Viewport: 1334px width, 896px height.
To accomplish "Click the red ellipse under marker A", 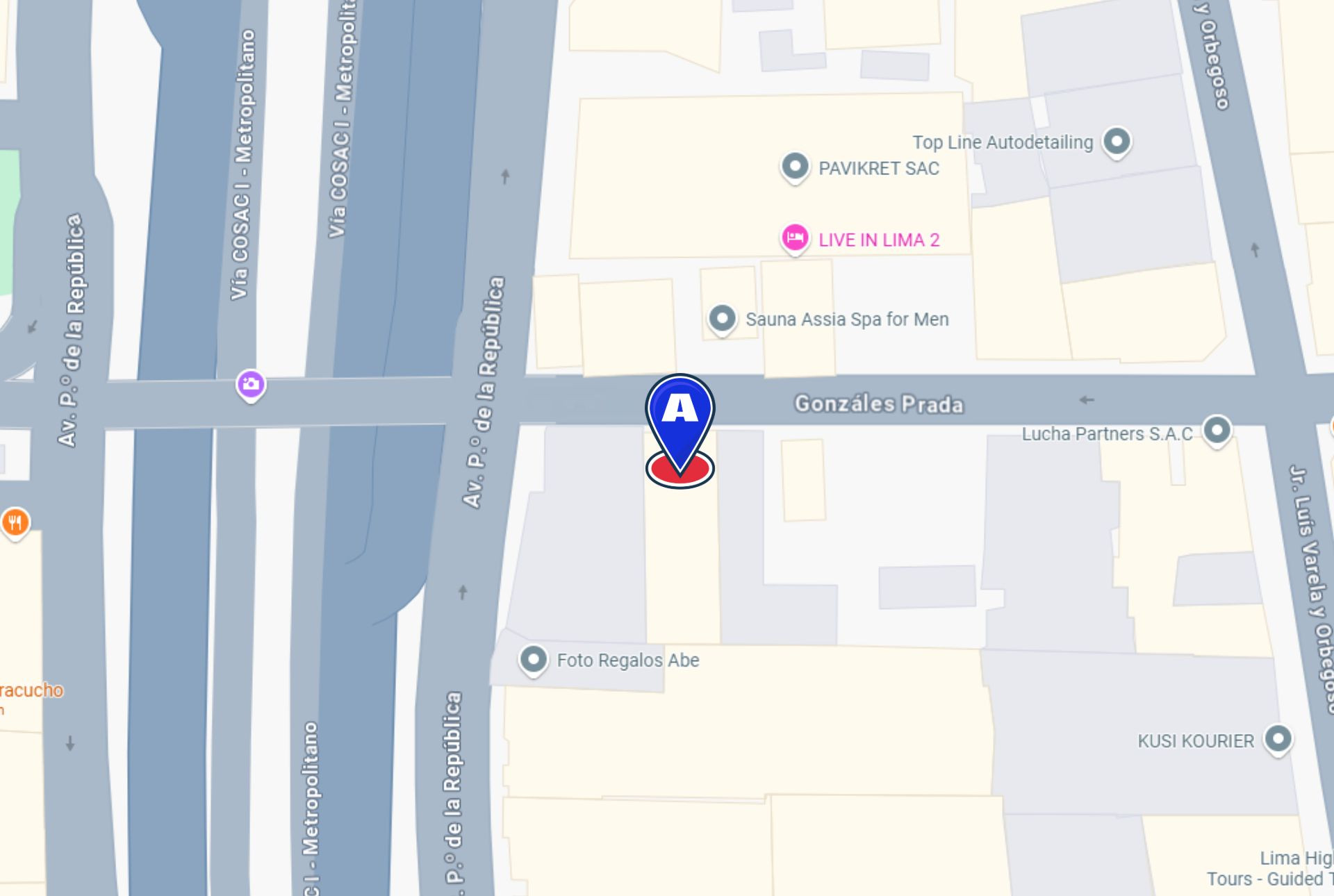I will point(680,470).
